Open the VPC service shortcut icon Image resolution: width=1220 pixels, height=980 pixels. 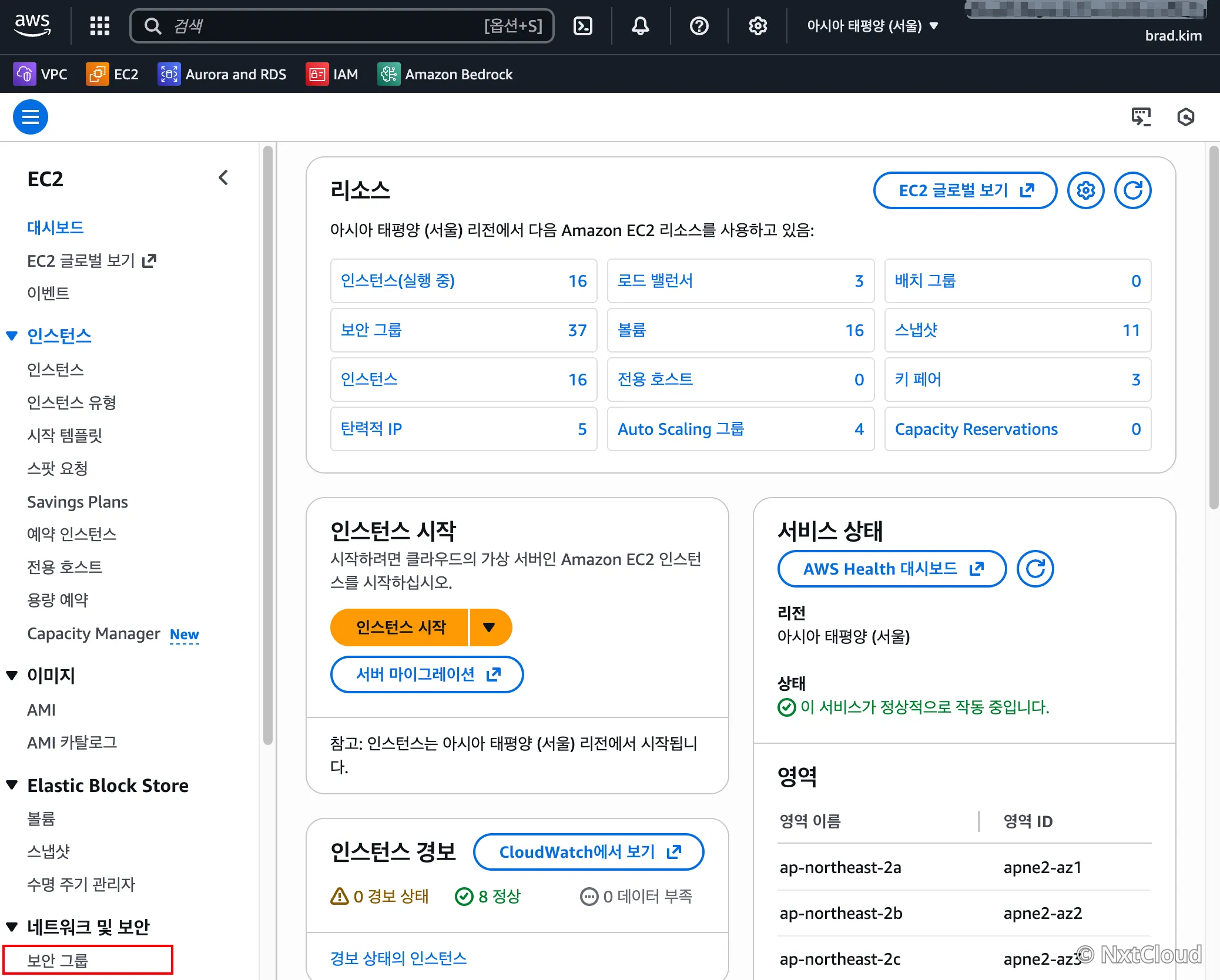25,74
